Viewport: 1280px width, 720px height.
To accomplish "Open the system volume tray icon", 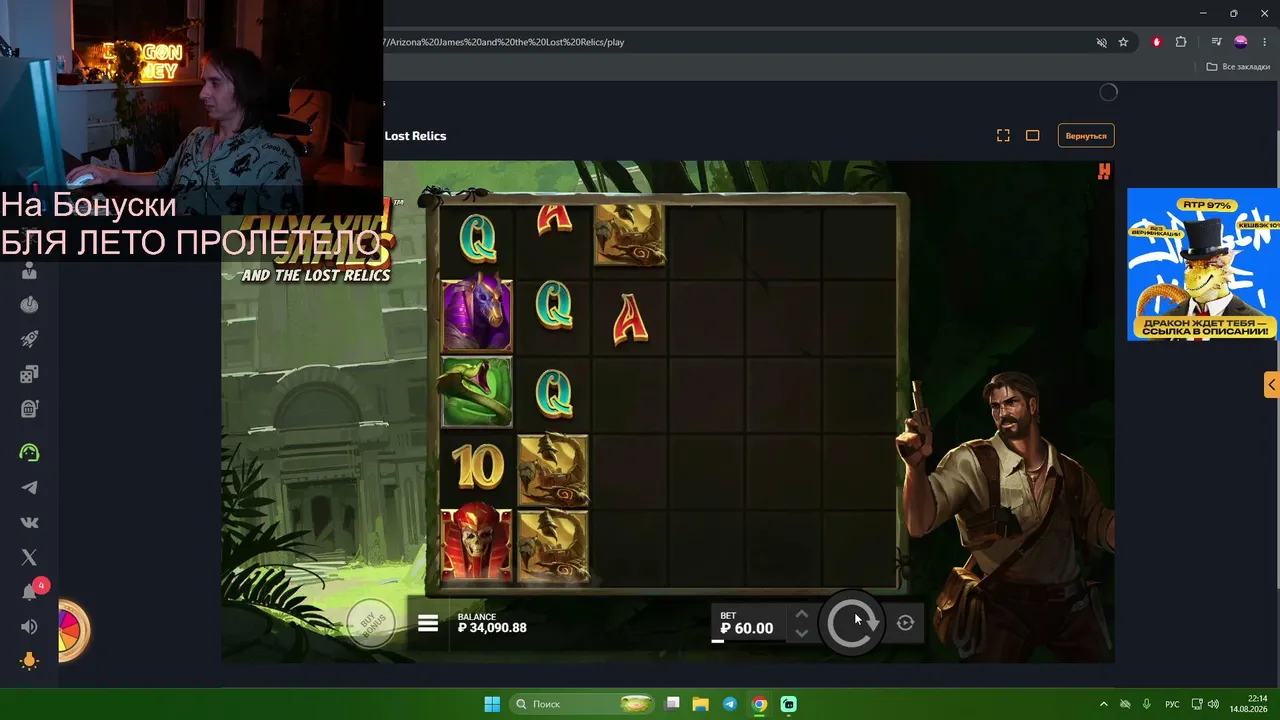I will point(1213,704).
